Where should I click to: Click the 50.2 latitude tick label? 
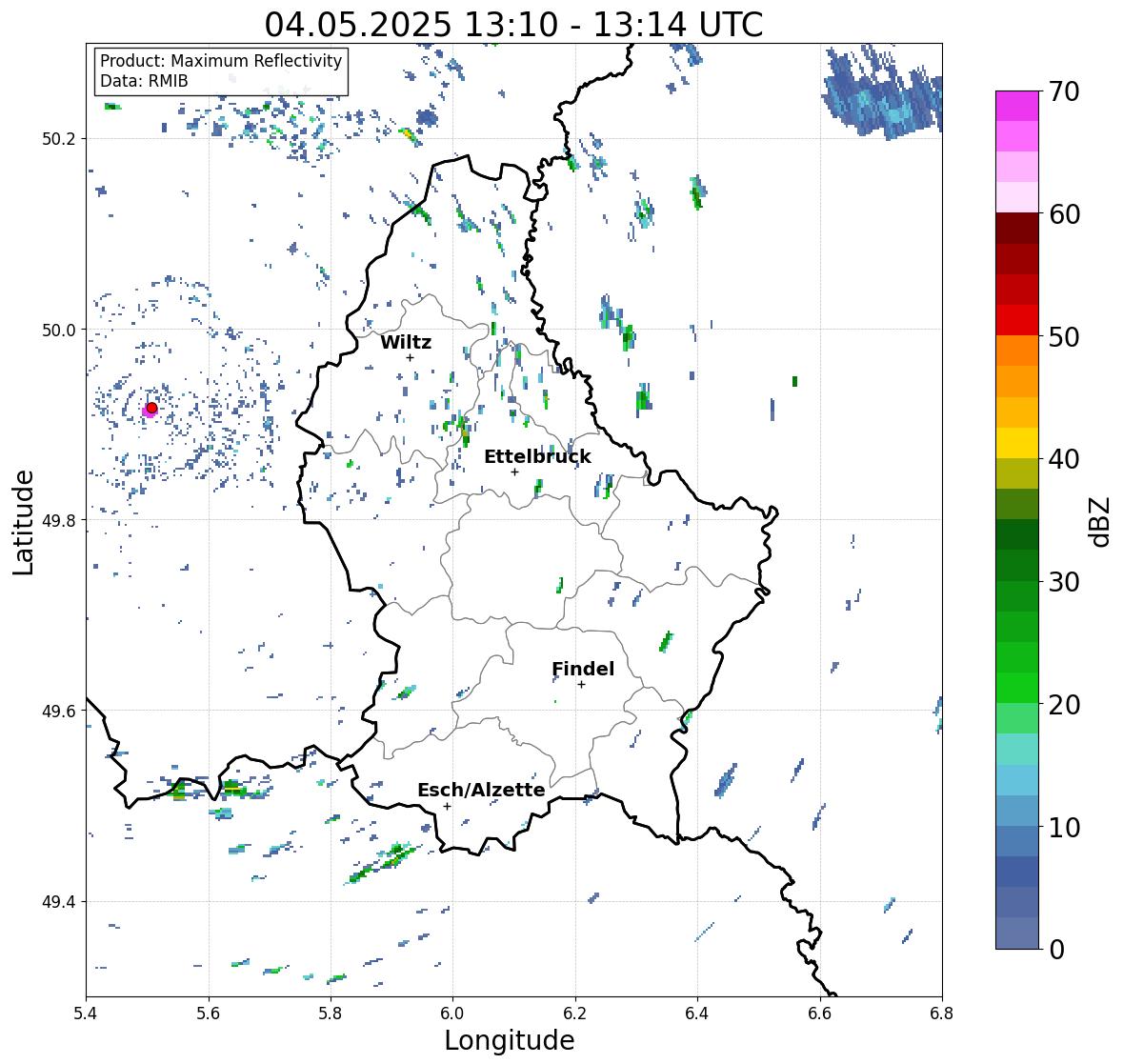59,139
